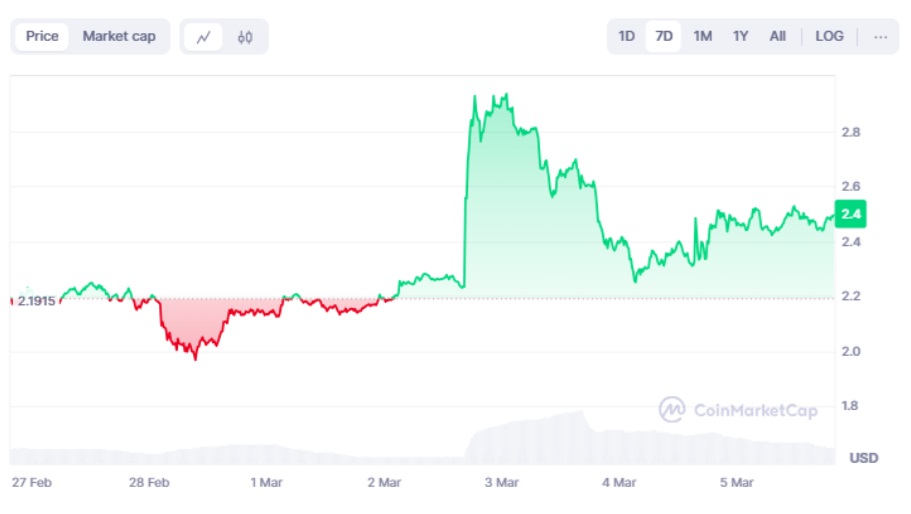Click the green 2.4 current price tag

(852, 213)
